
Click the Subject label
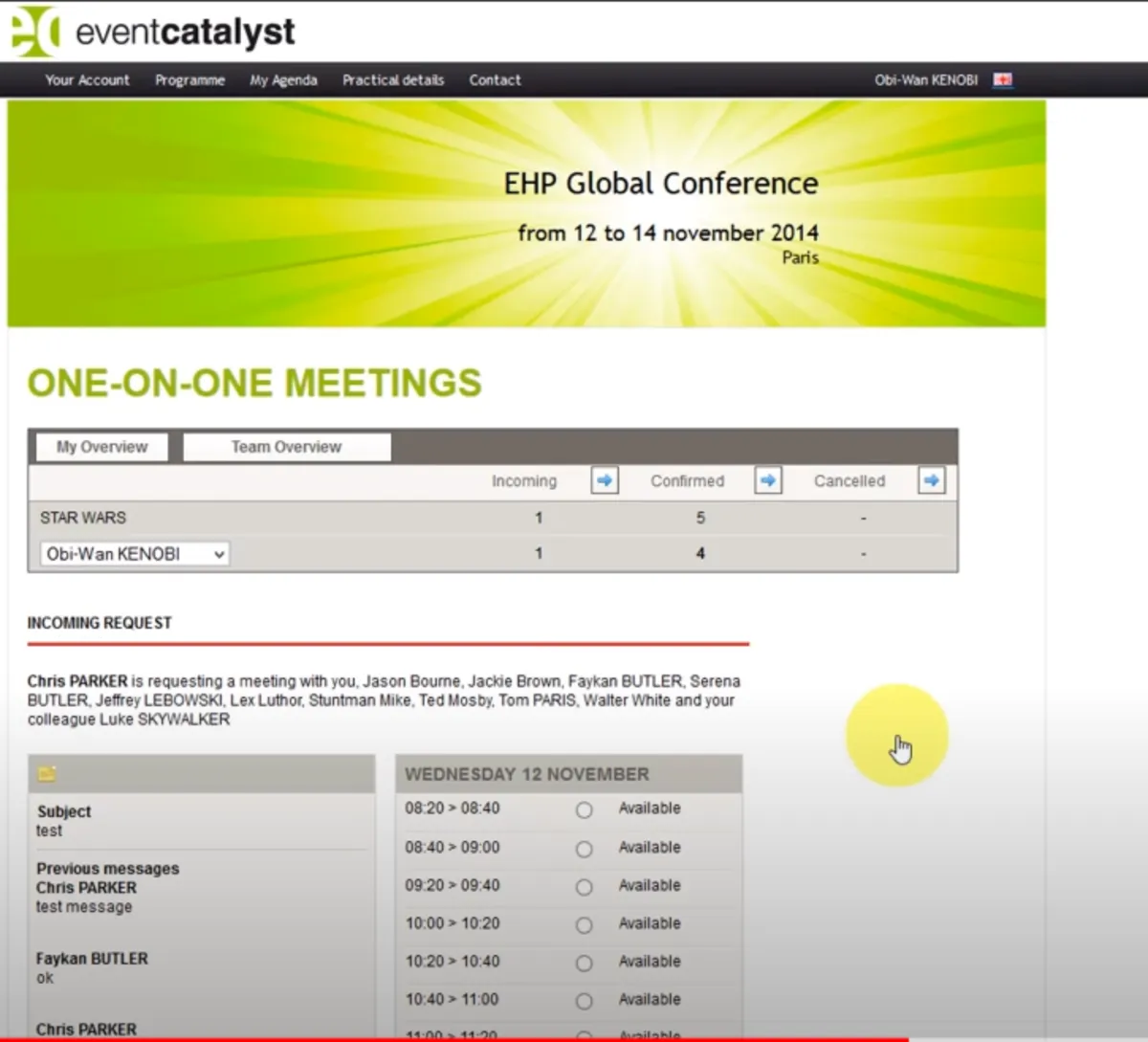click(x=64, y=811)
